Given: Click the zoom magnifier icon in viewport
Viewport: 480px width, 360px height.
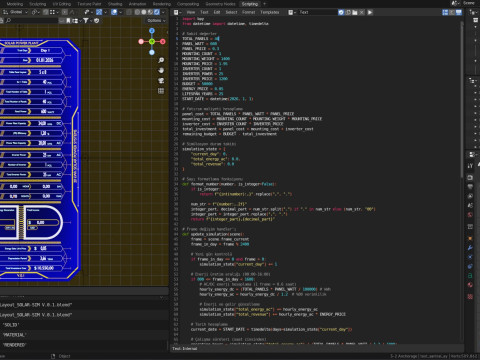Looking at the screenshot, I should click(161, 60).
